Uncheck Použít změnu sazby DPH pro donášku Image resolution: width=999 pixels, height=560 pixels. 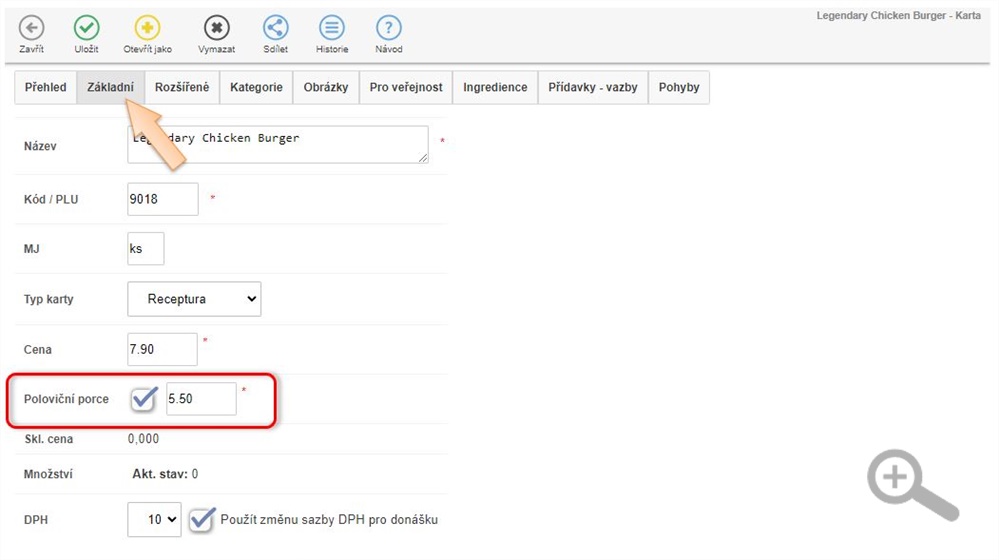pyautogui.click(x=202, y=519)
